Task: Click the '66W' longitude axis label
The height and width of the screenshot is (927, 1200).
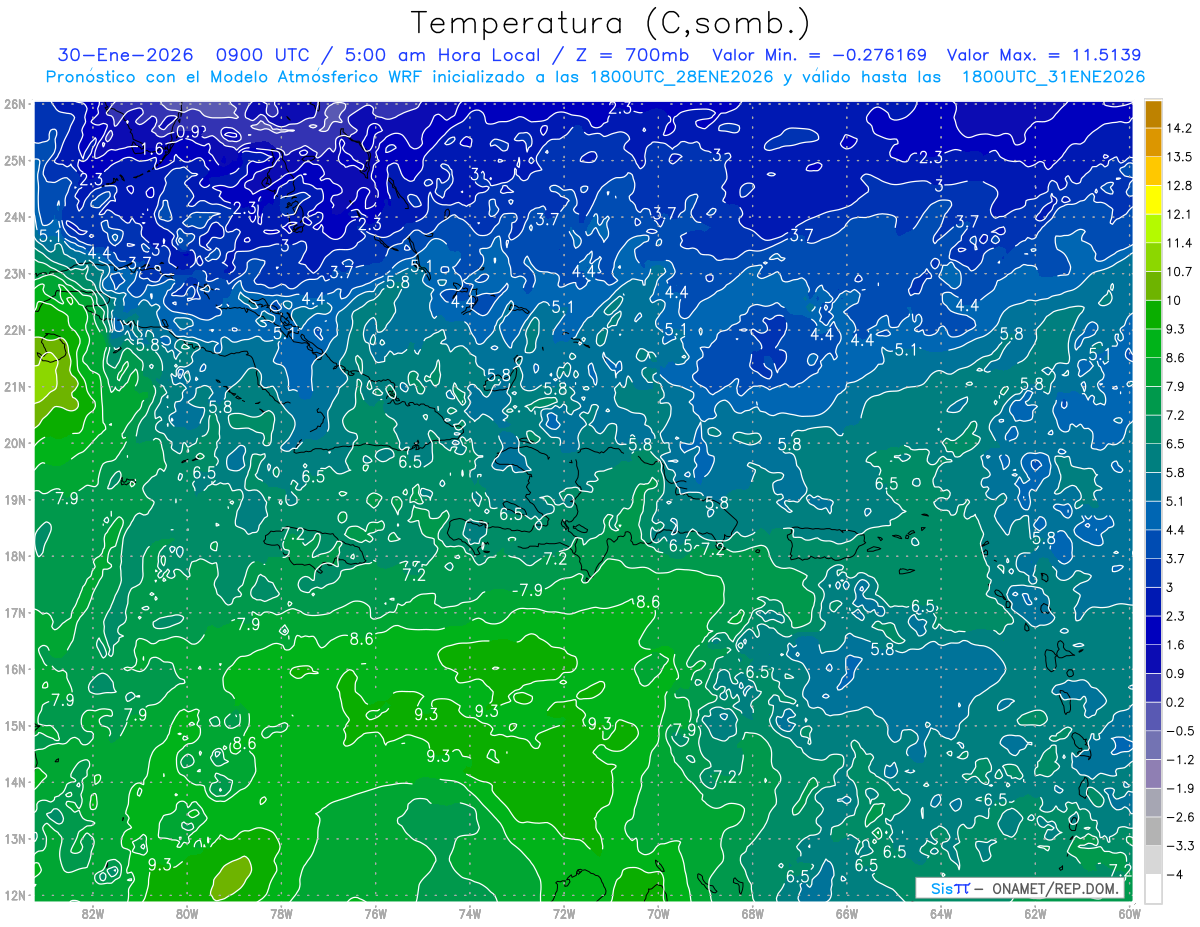Action: coord(846,914)
